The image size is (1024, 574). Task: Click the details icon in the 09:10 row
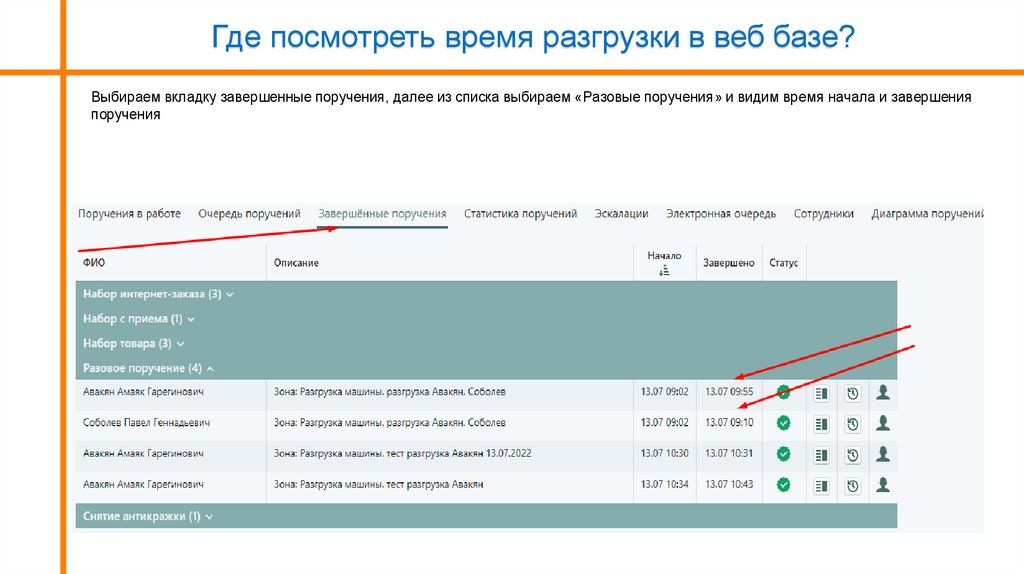coord(822,424)
